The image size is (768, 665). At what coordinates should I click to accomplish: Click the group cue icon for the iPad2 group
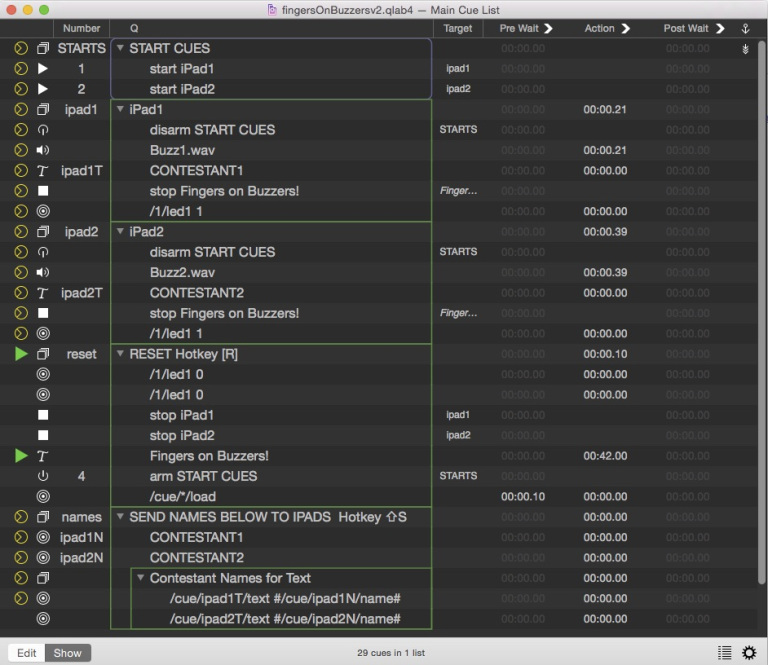[43, 231]
